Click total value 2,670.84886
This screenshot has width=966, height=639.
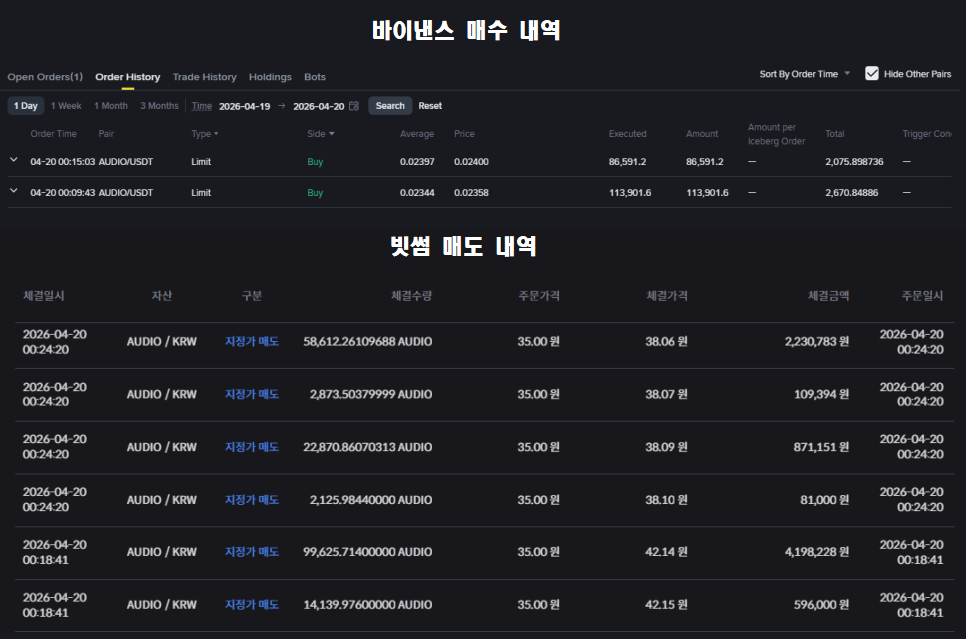click(x=851, y=192)
